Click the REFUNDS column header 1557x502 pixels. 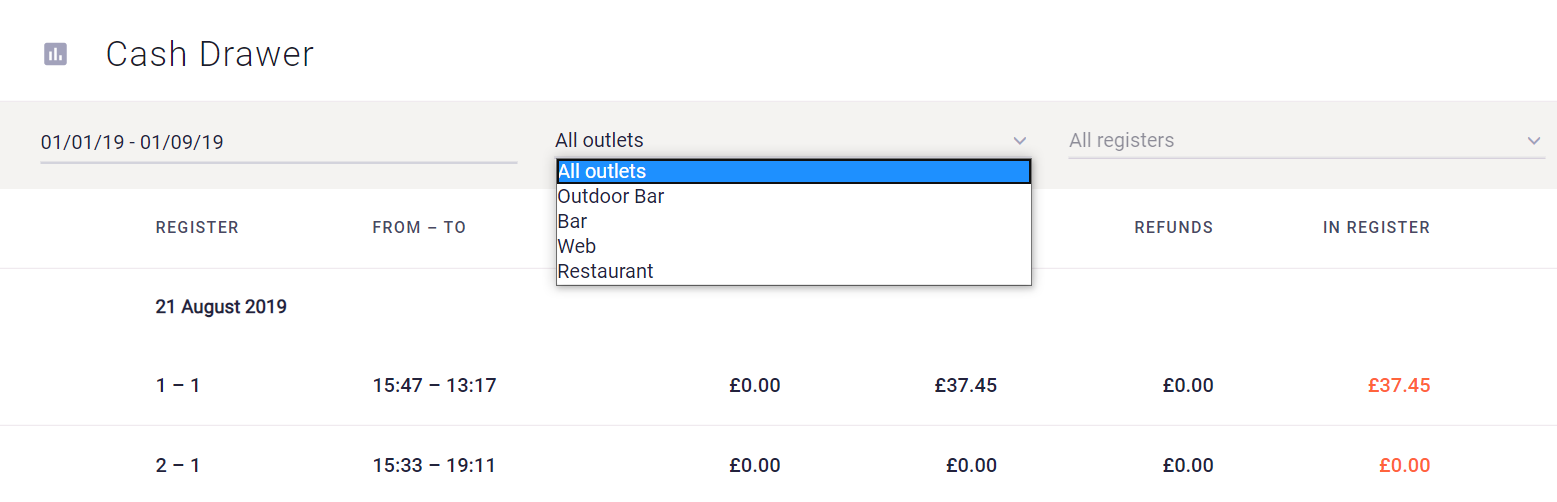[x=1173, y=228]
